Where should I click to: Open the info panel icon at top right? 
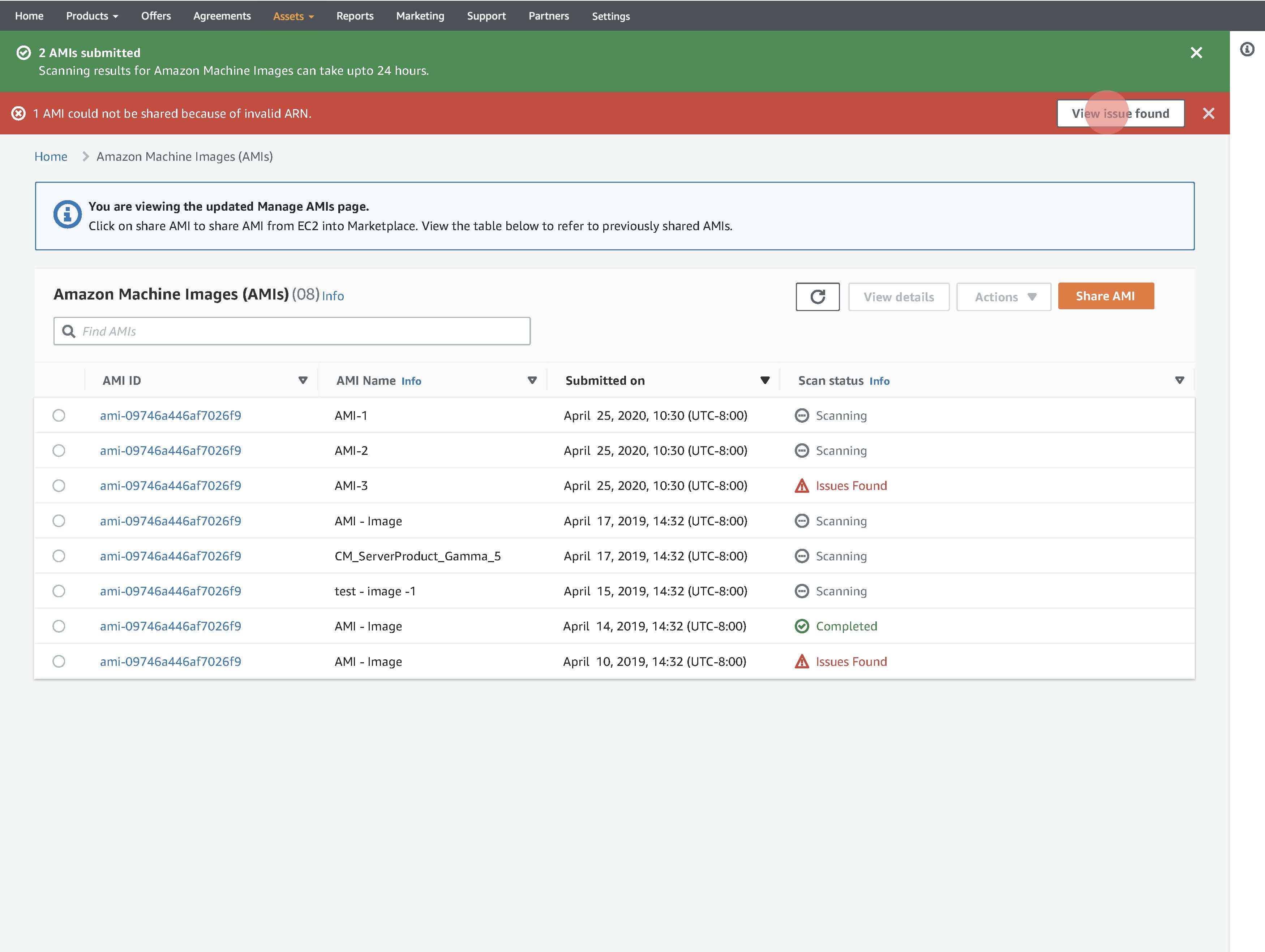pyautogui.click(x=1247, y=49)
